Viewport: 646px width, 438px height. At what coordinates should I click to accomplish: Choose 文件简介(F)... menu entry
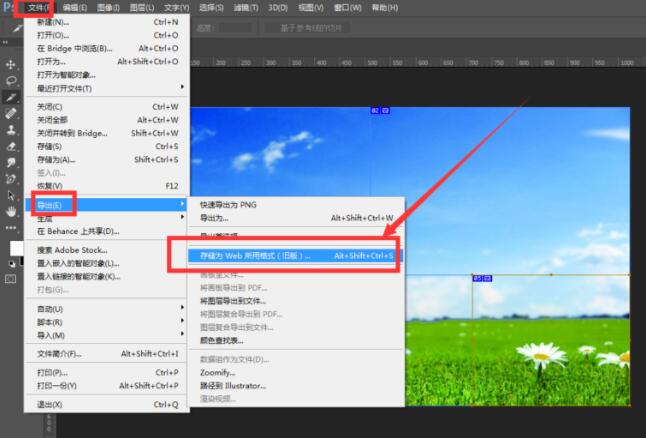(107, 354)
